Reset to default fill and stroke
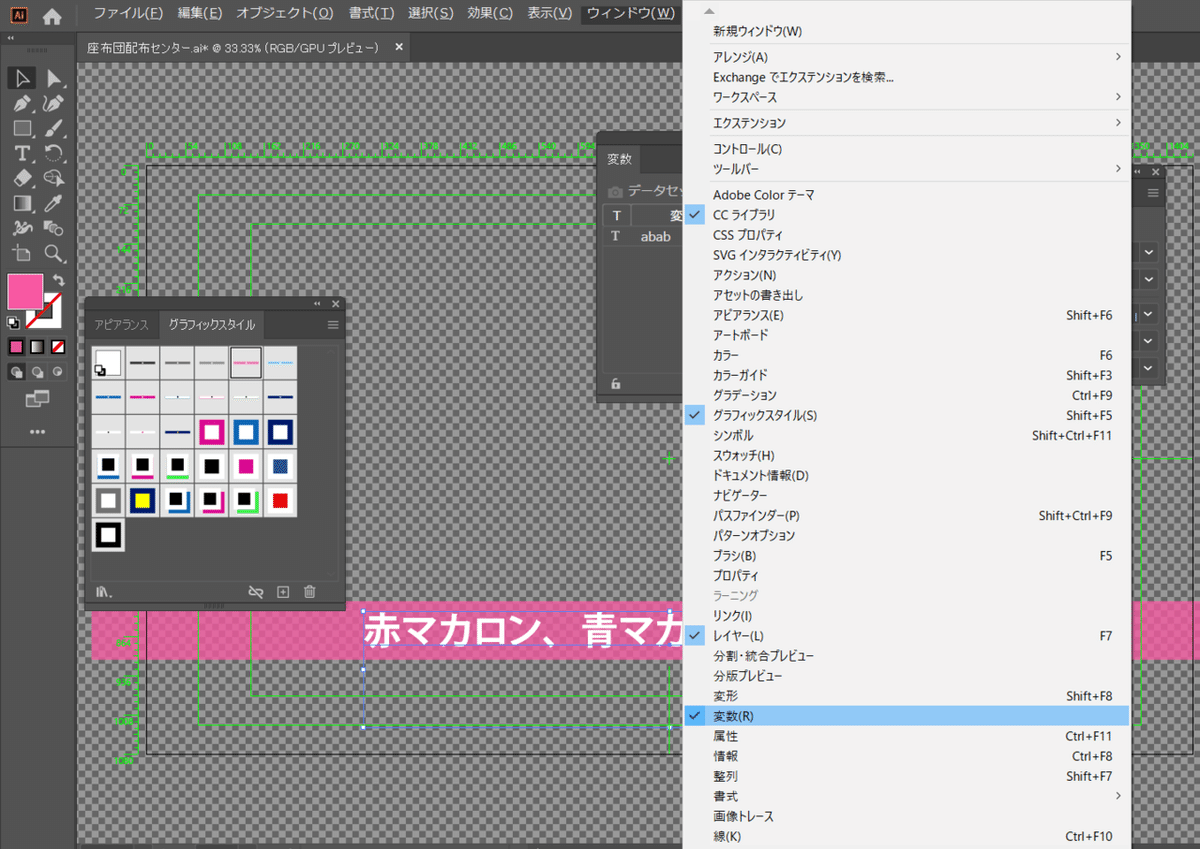Image resolution: width=1200 pixels, height=849 pixels. 14,322
